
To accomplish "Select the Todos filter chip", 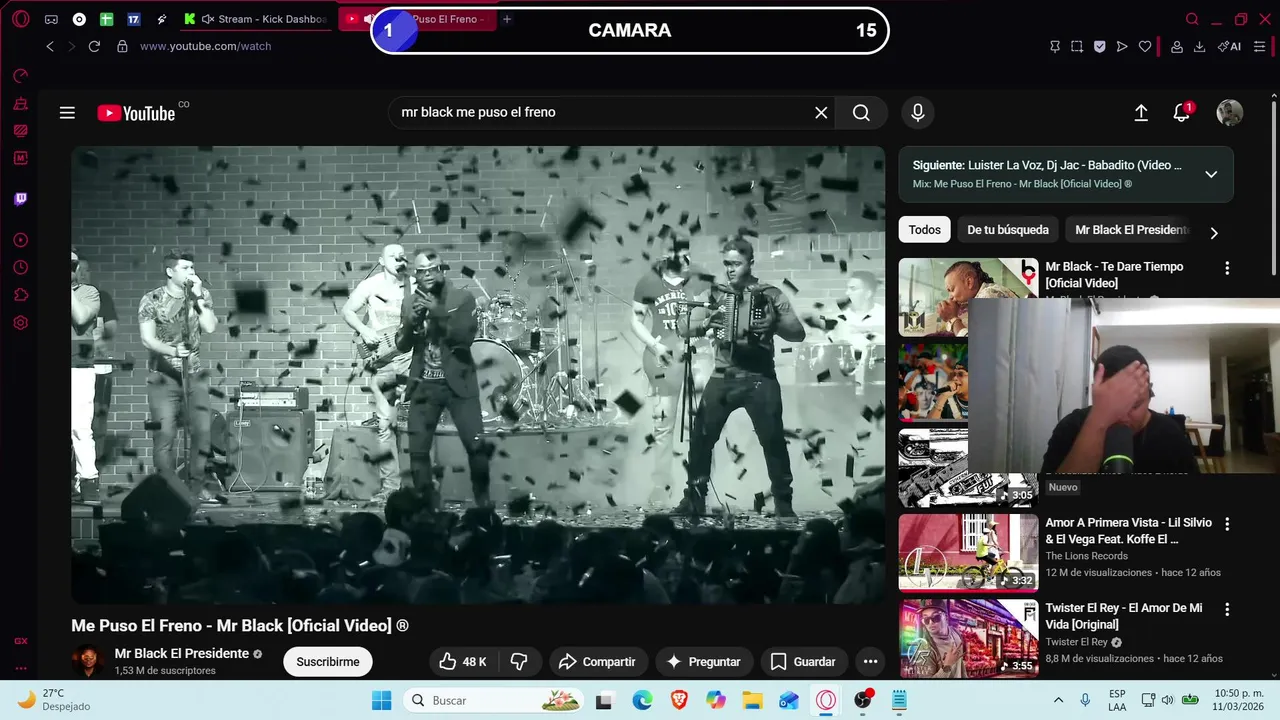I will coord(924,229).
